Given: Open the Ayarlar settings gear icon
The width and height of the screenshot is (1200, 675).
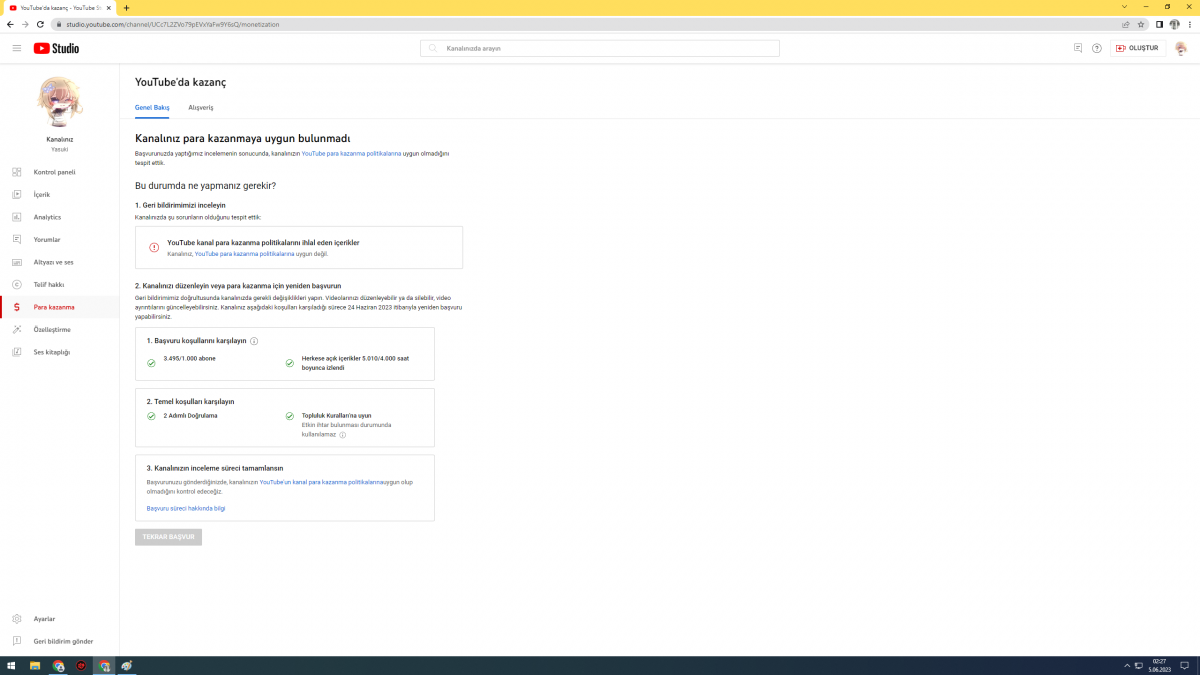Looking at the screenshot, I should (x=17, y=619).
